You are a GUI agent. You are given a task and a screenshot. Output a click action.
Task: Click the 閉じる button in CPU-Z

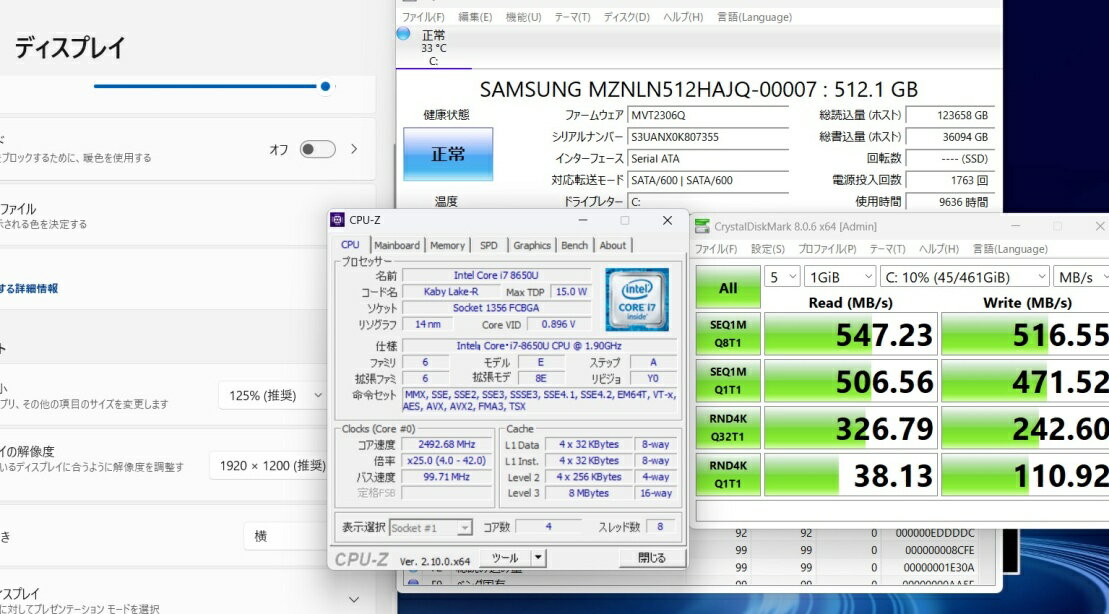(651, 558)
